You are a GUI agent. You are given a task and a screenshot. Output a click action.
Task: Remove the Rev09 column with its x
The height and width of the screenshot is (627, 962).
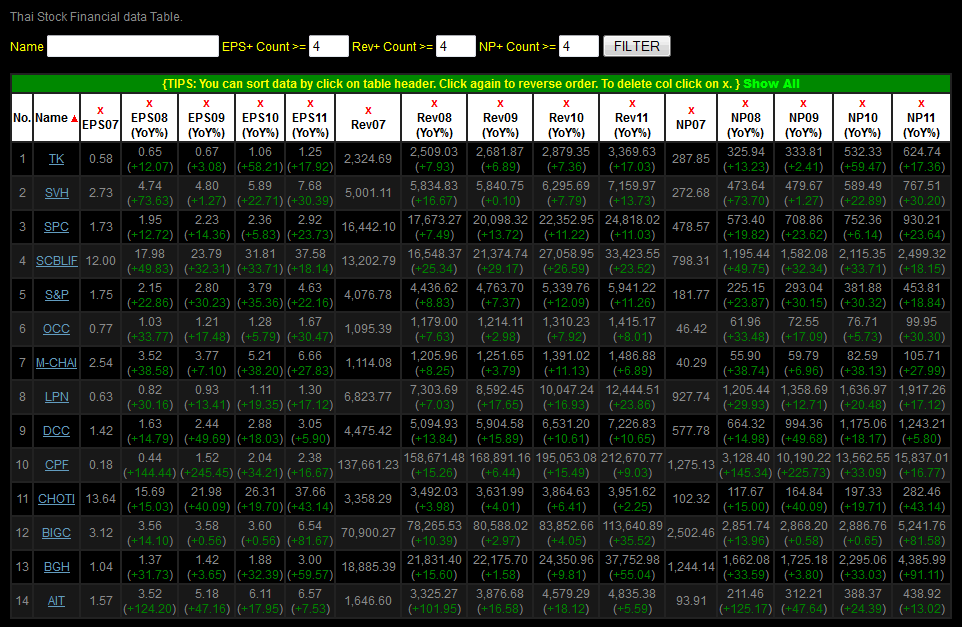click(500, 103)
